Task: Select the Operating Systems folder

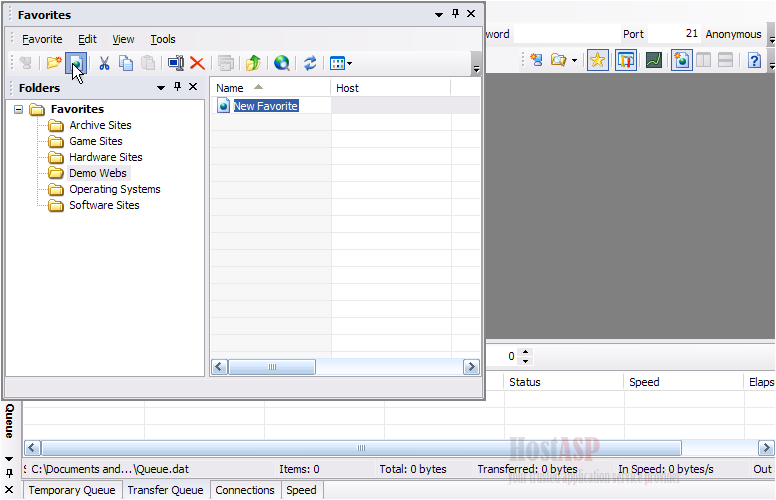Action: pyautogui.click(x=114, y=189)
